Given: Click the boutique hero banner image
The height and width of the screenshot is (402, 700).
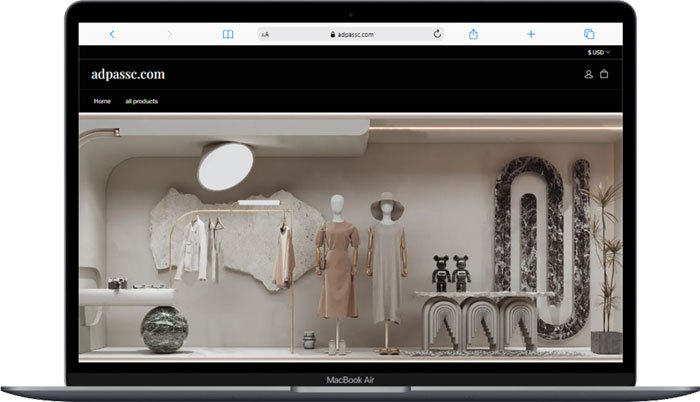Looking at the screenshot, I should click(x=350, y=237).
